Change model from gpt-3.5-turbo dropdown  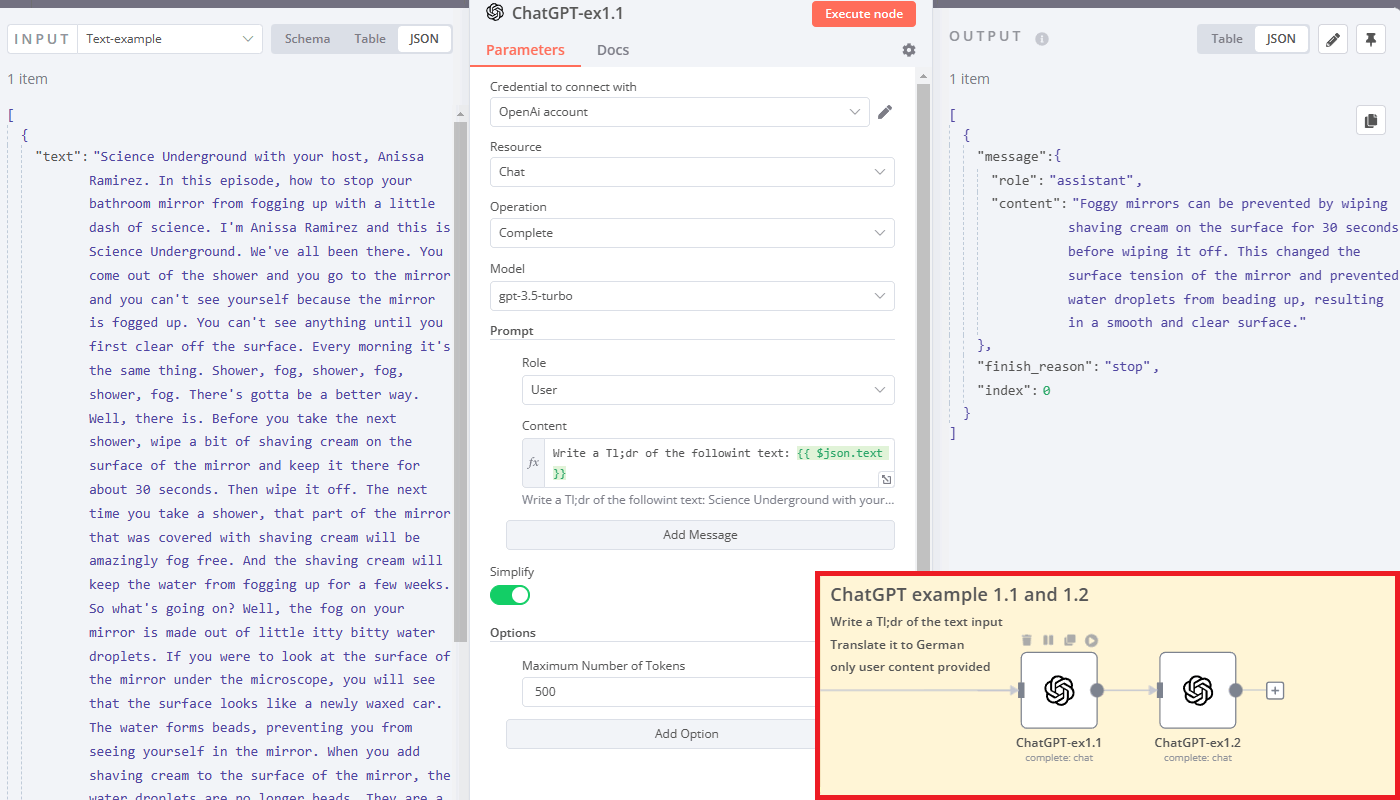click(692, 296)
